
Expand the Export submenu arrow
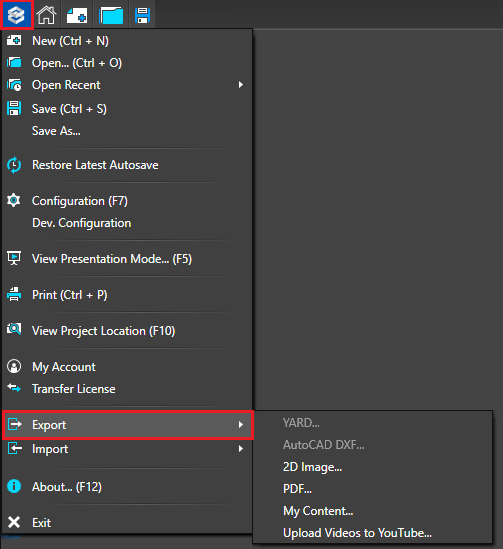click(x=240, y=425)
